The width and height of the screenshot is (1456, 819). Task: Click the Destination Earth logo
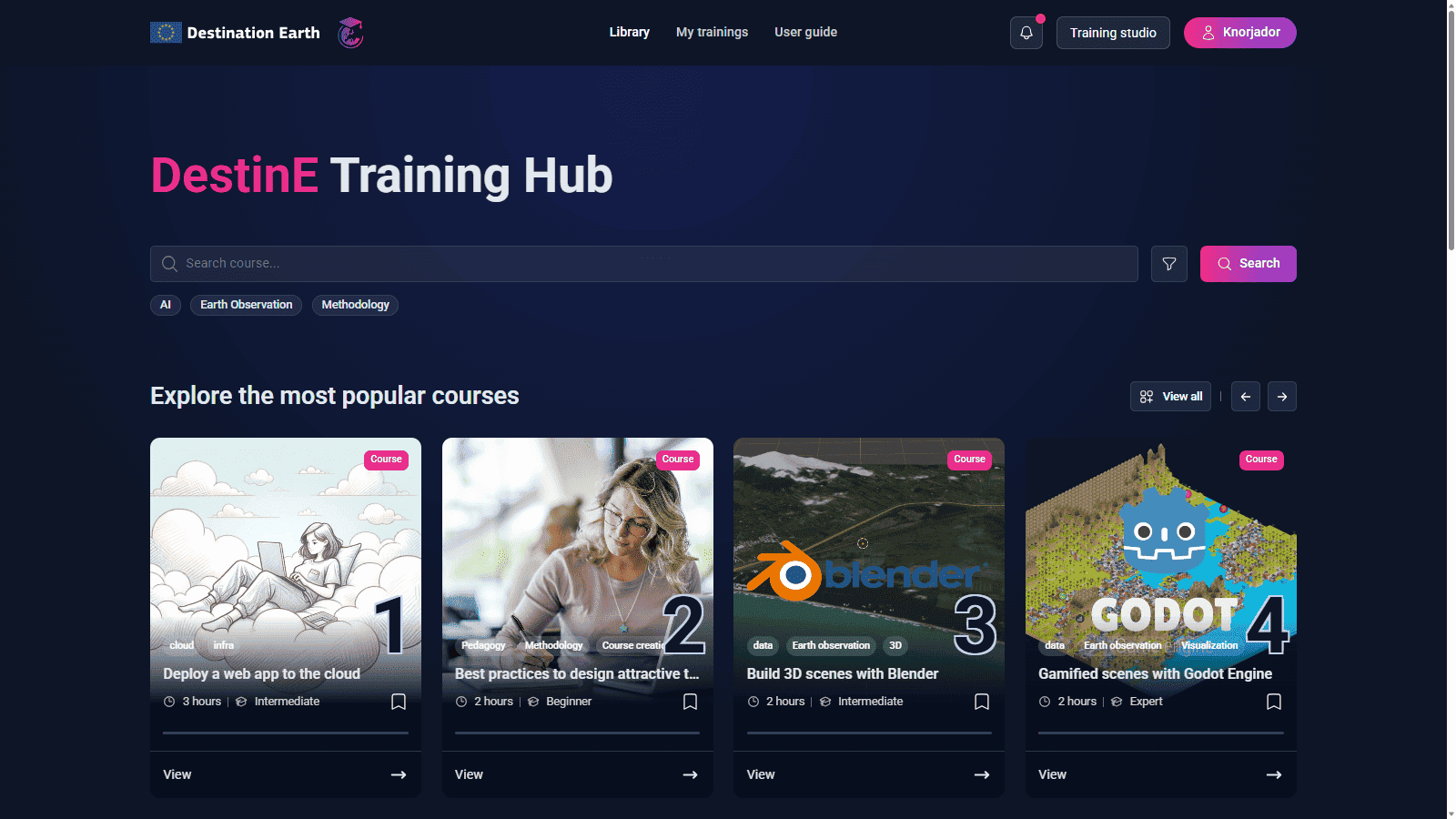235,33
